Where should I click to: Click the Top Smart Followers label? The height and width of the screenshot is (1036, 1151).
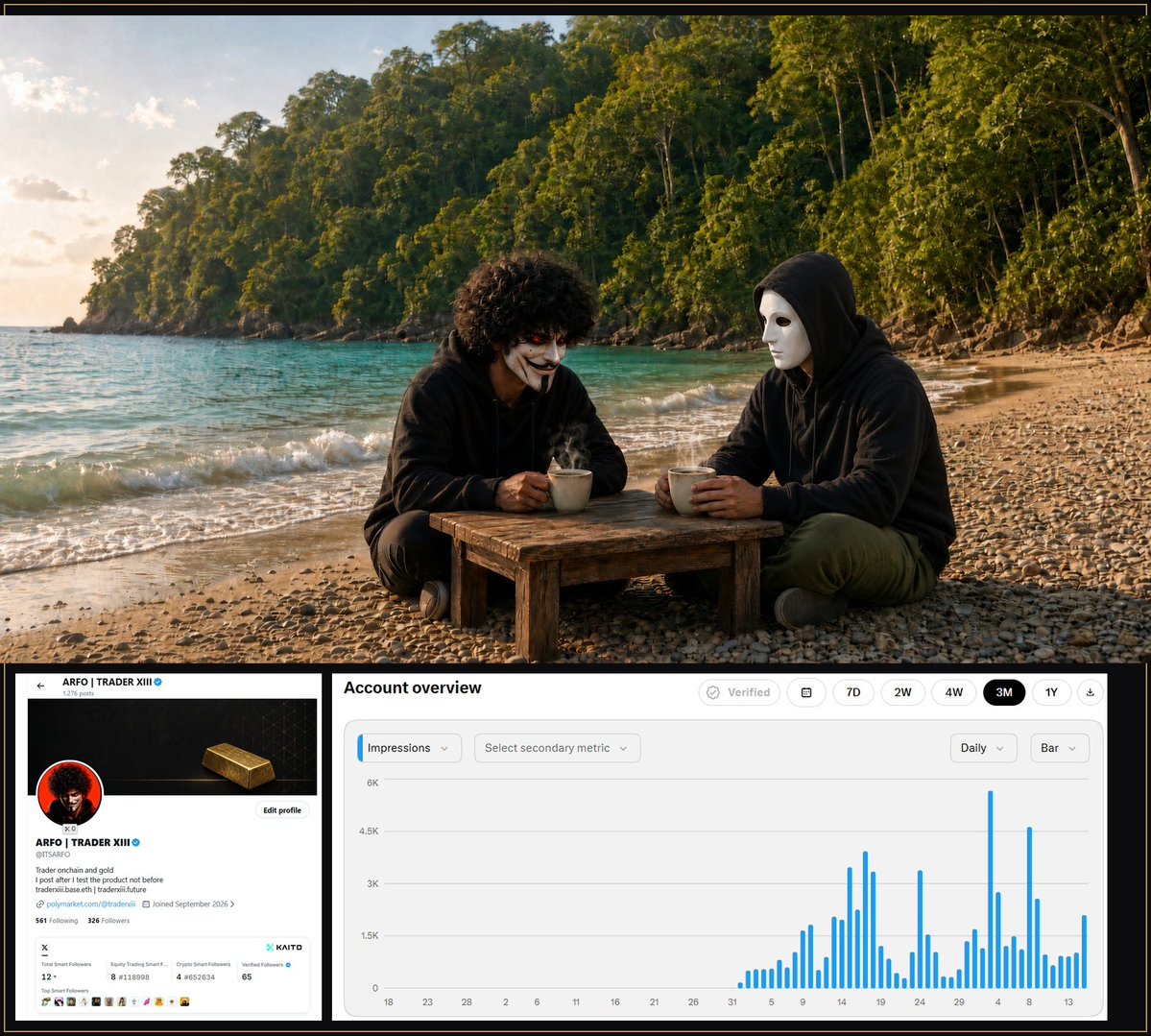[64, 991]
